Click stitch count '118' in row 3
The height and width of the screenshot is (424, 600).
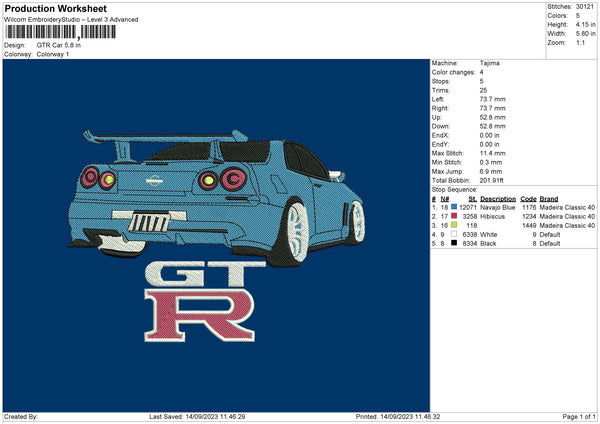click(472, 225)
